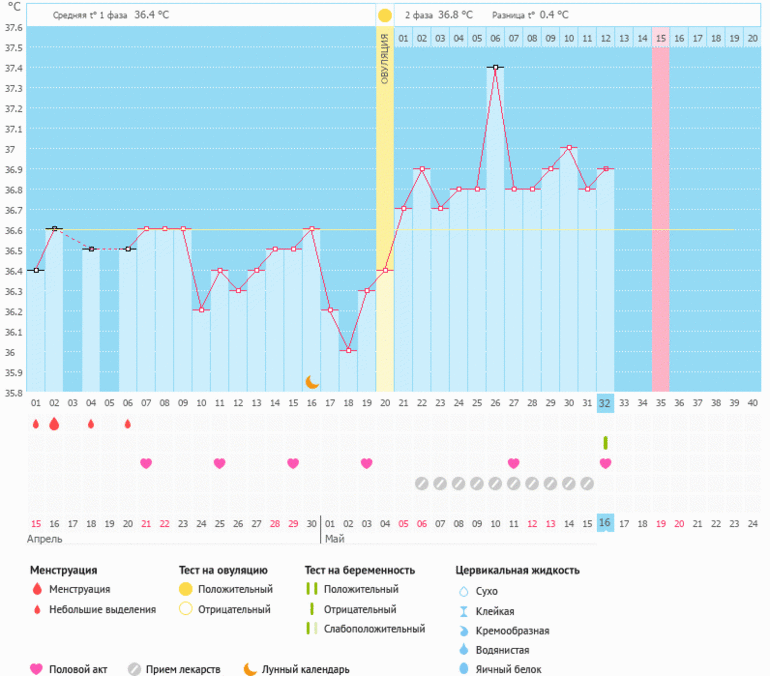The height and width of the screenshot is (676, 770).
Task: Select the heart icon on cycle day 07
Action: coord(146,463)
